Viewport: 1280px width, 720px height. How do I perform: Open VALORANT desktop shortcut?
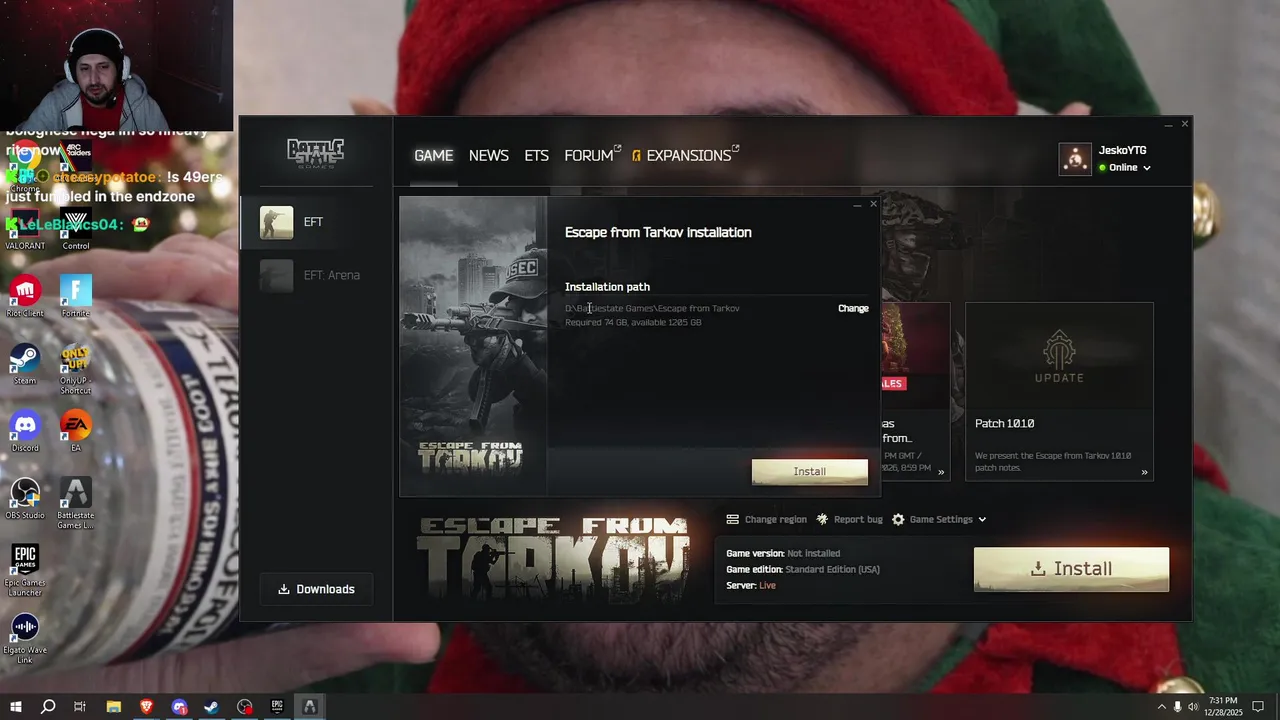[x=25, y=228]
